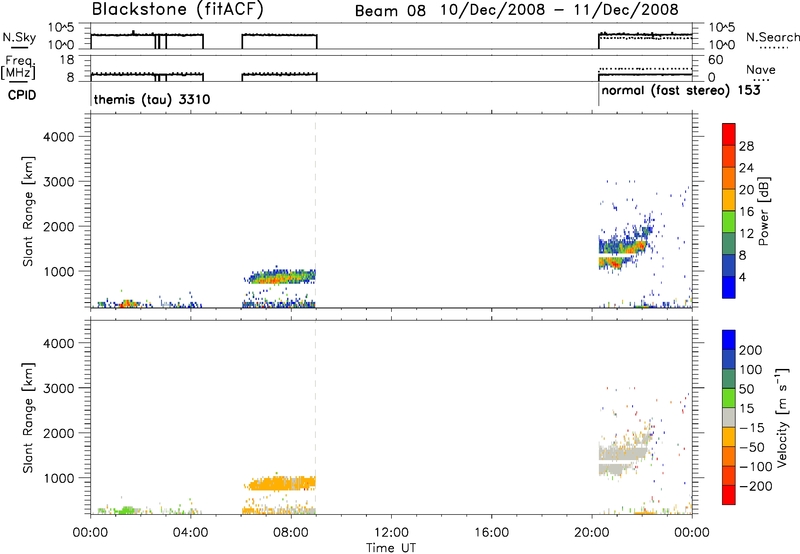Select the bright blue Power segment below 4
This screenshot has height=554, width=800.
click(729, 287)
